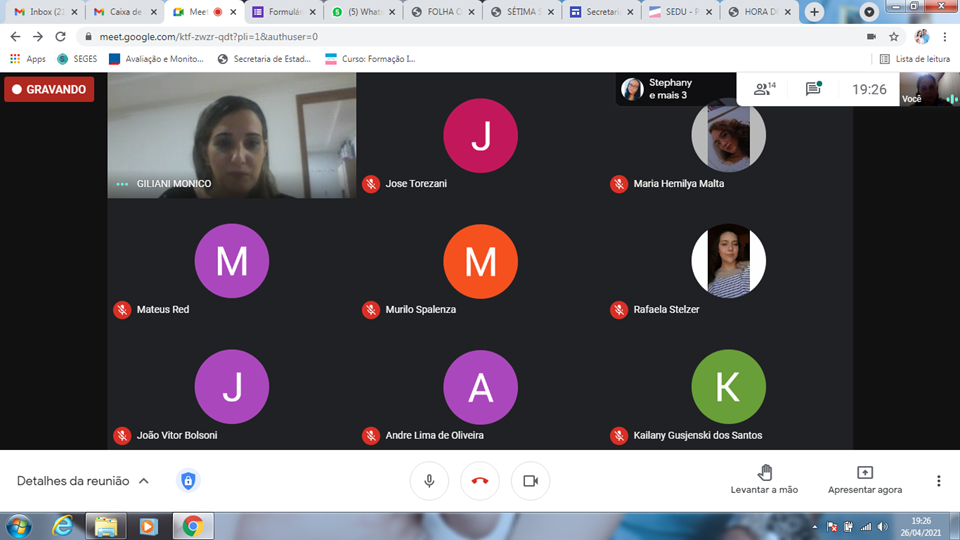Click the hang up call button
The height and width of the screenshot is (540, 960).
[480, 481]
